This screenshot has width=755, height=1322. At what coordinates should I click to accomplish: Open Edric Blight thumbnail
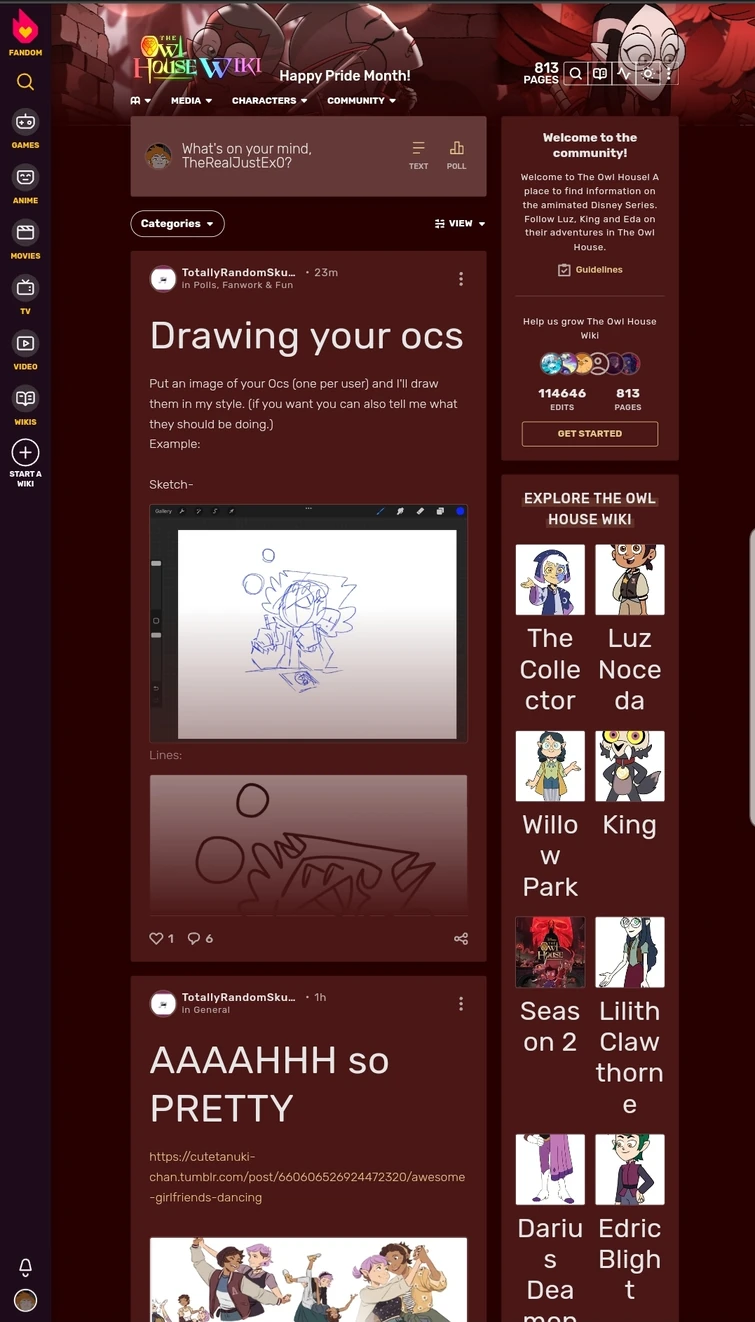(630, 1170)
